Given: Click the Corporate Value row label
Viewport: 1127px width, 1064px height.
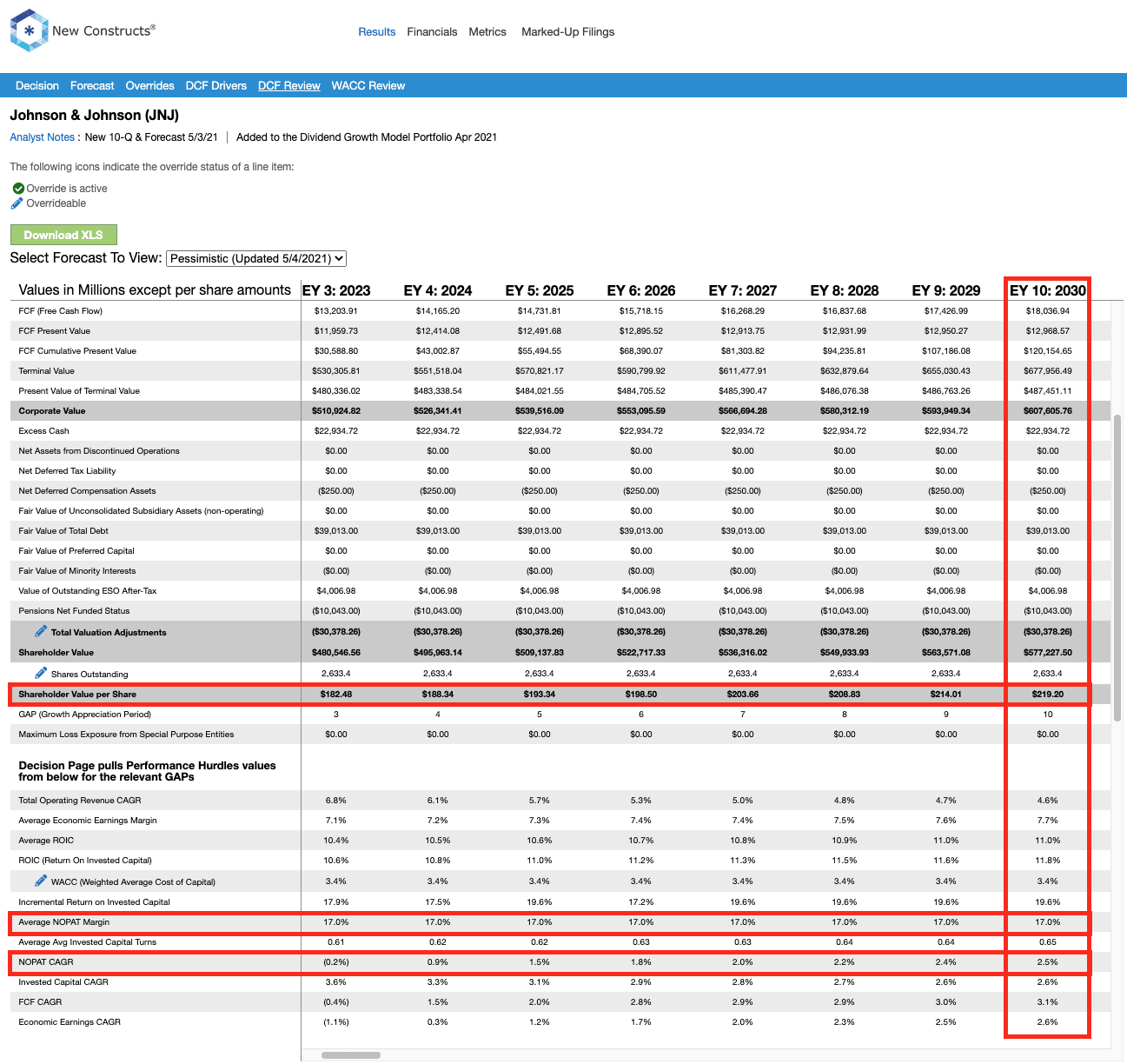Looking at the screenshot, I should [52, 410].
